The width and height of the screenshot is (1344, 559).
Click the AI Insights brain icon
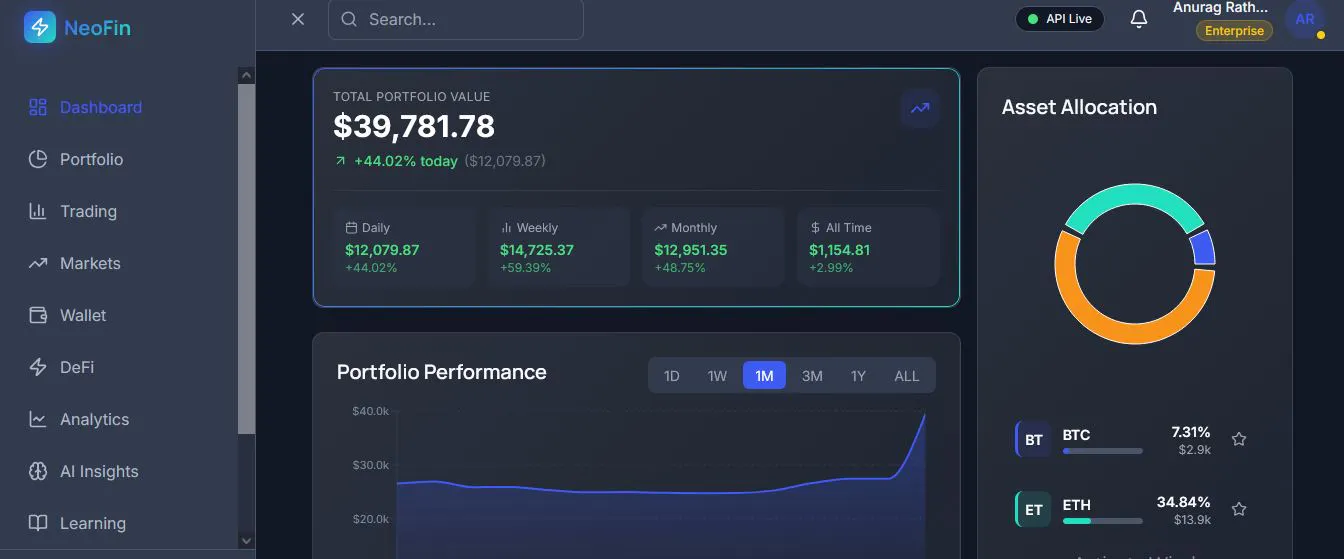click(x=38, y=471)
